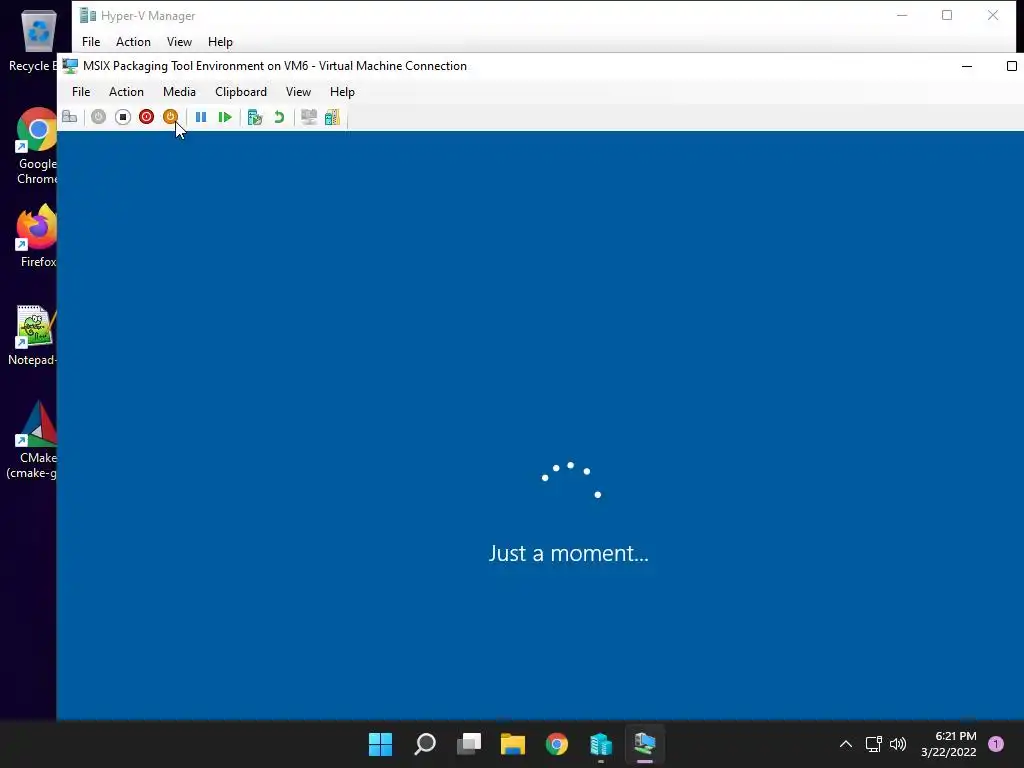Click the Hyper-V Manager title bar icon
The height and width of the screenshot is (768, 1024).
click(88, 16)
